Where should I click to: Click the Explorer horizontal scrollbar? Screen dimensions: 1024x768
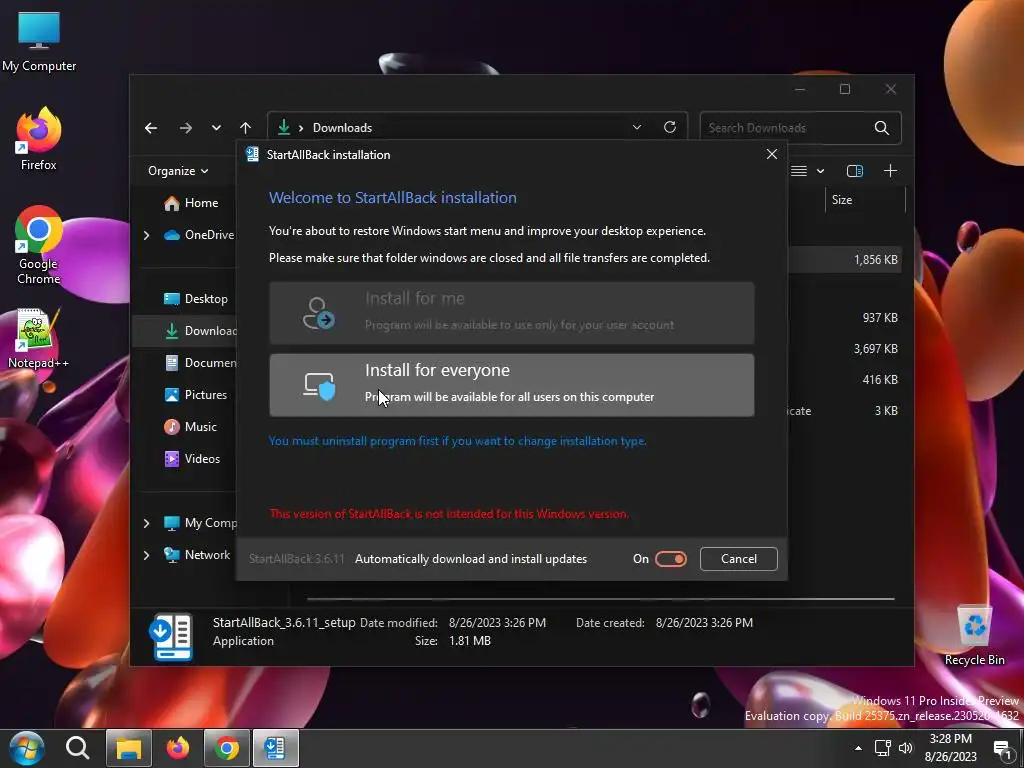[600, 599]
